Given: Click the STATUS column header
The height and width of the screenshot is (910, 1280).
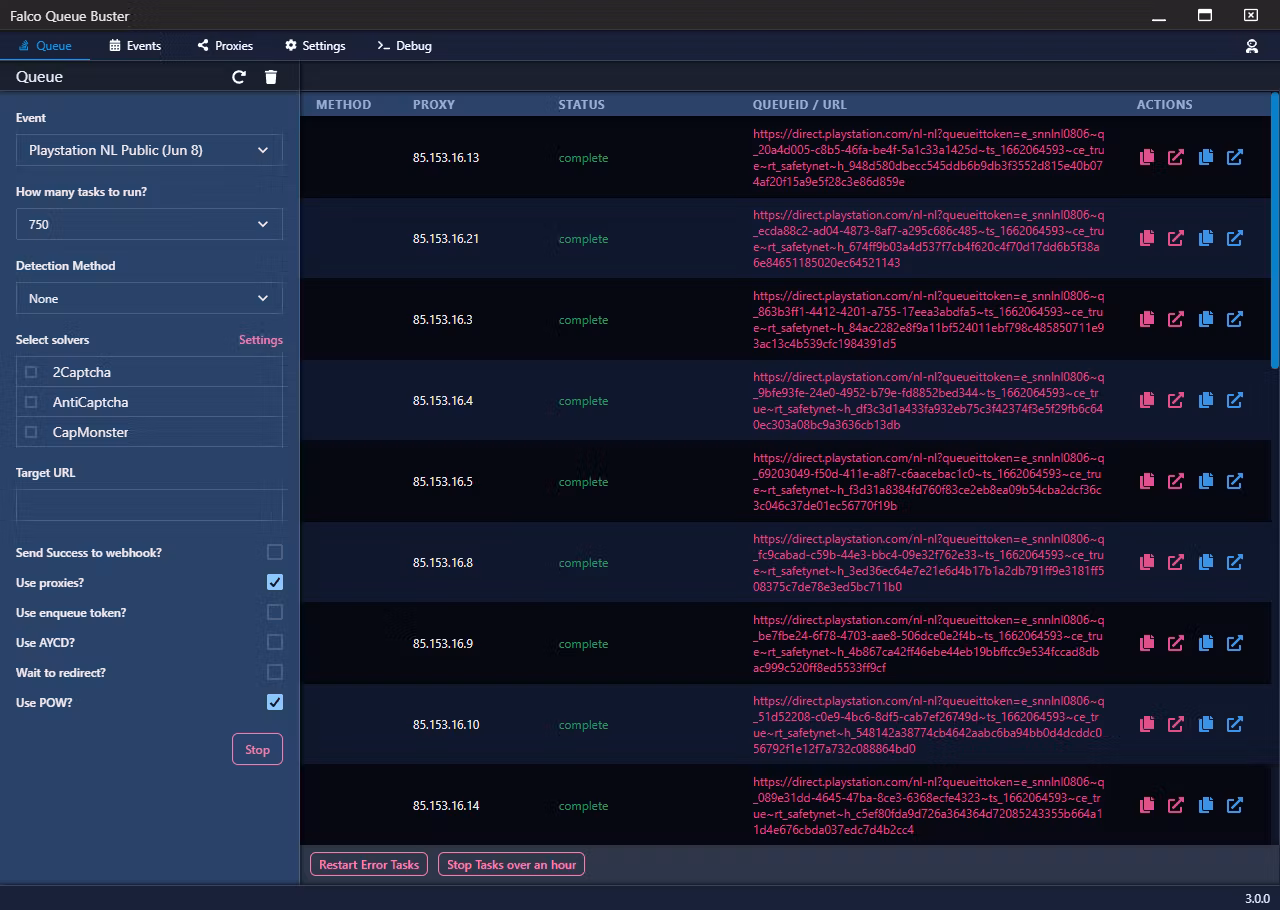Looking at the screenshot, I should tap(582, 104).
